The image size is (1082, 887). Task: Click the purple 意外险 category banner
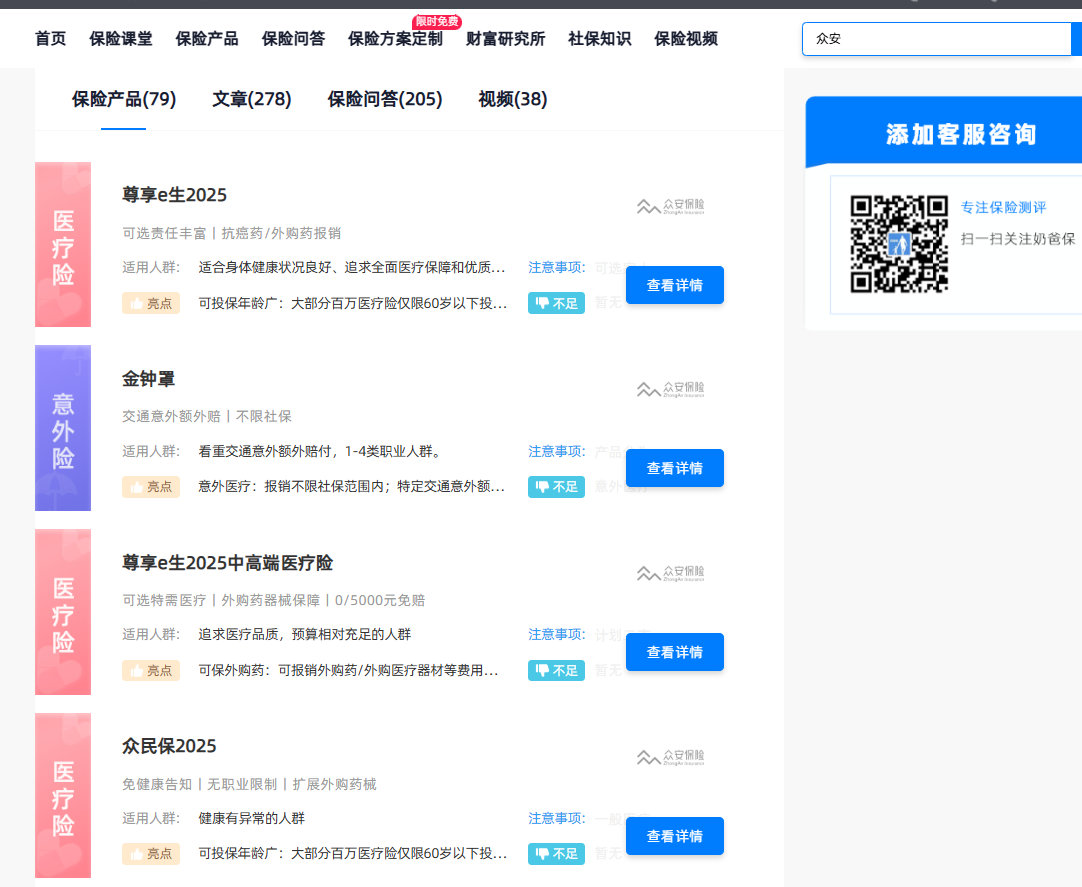(x=63, y=428)
